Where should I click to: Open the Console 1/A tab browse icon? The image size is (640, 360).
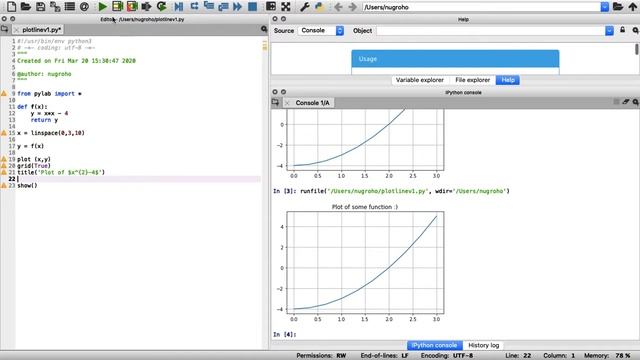pyautogui.click(x=276, y=102)
